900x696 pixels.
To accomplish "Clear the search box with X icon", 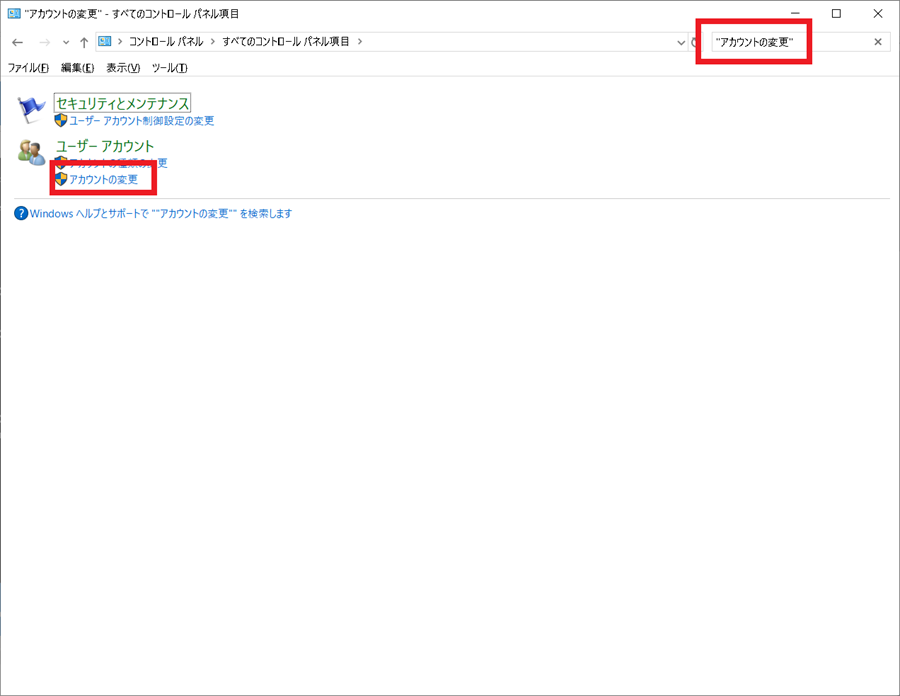I will (x=878, y=42).
